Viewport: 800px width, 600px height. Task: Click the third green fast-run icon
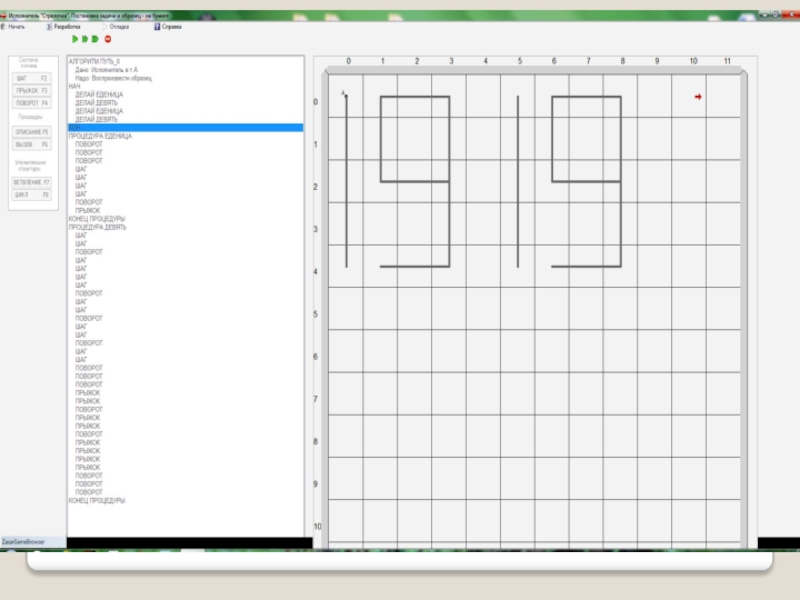click(x=95, y=39)
